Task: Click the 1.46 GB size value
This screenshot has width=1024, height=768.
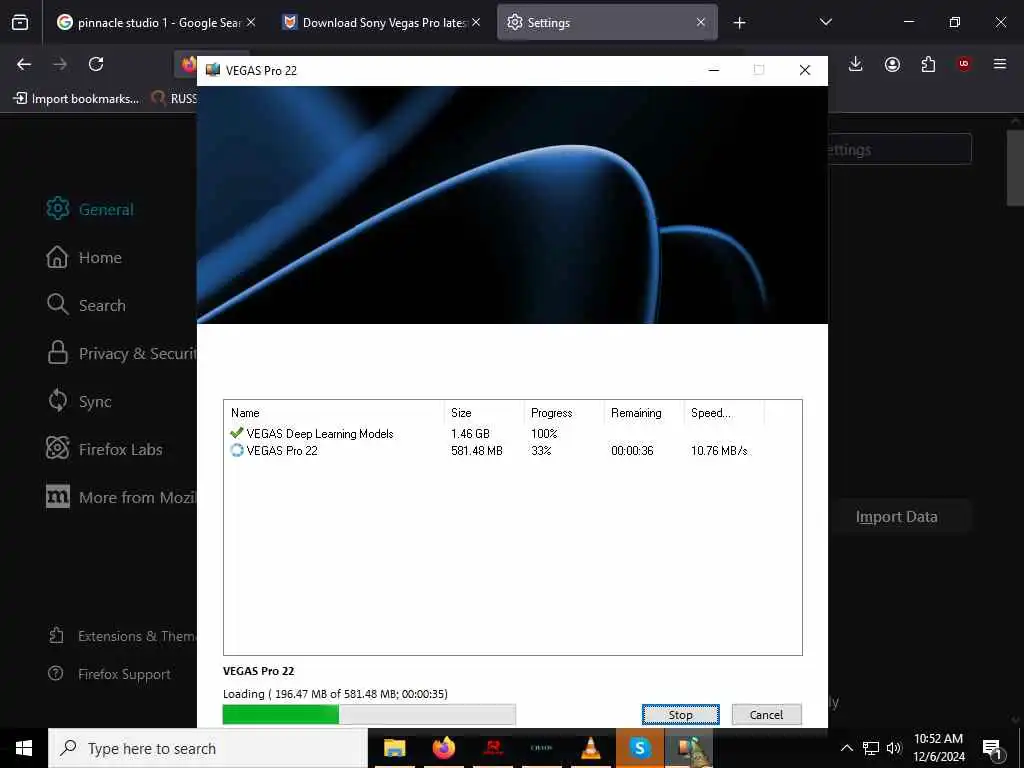Action: click(x=470, y=434)
